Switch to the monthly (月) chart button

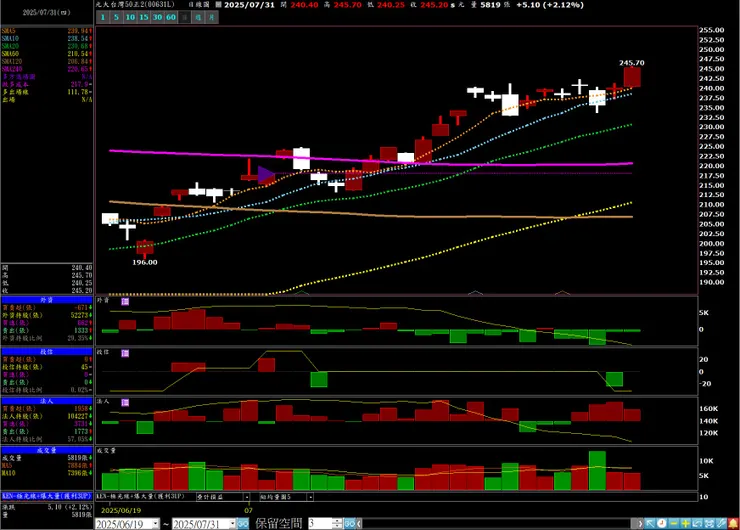212,17
